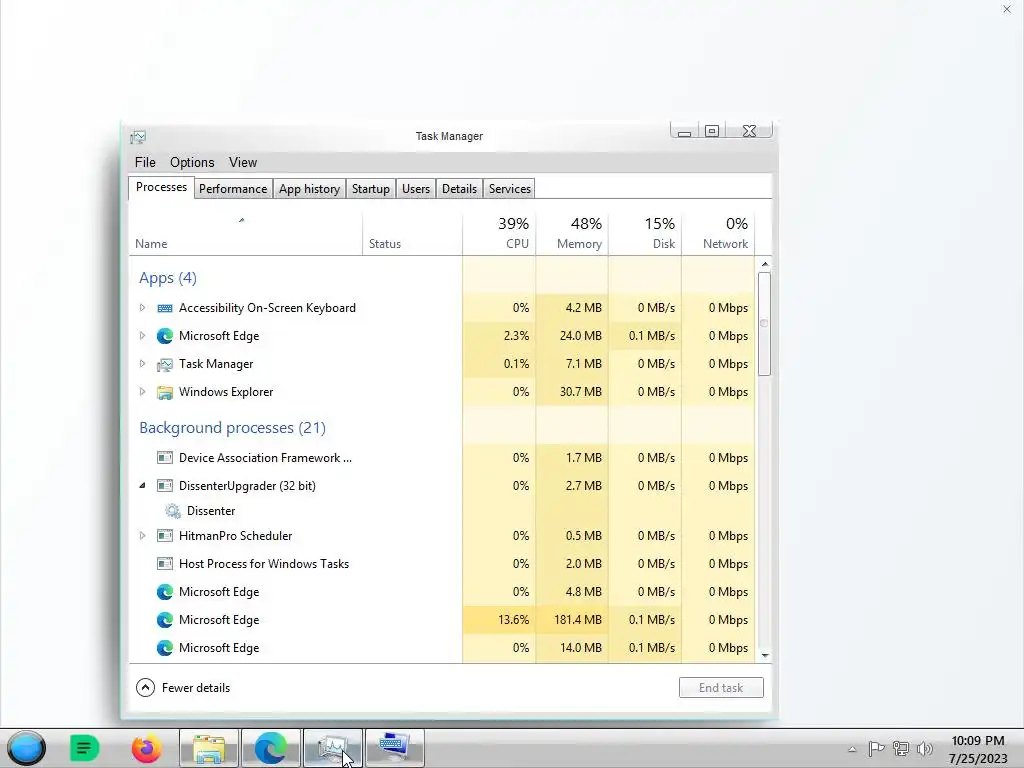The image size is (1024, 768).
Task: Click the taskbar clock 10:09 PM
Action: click(x=978, y=741)
